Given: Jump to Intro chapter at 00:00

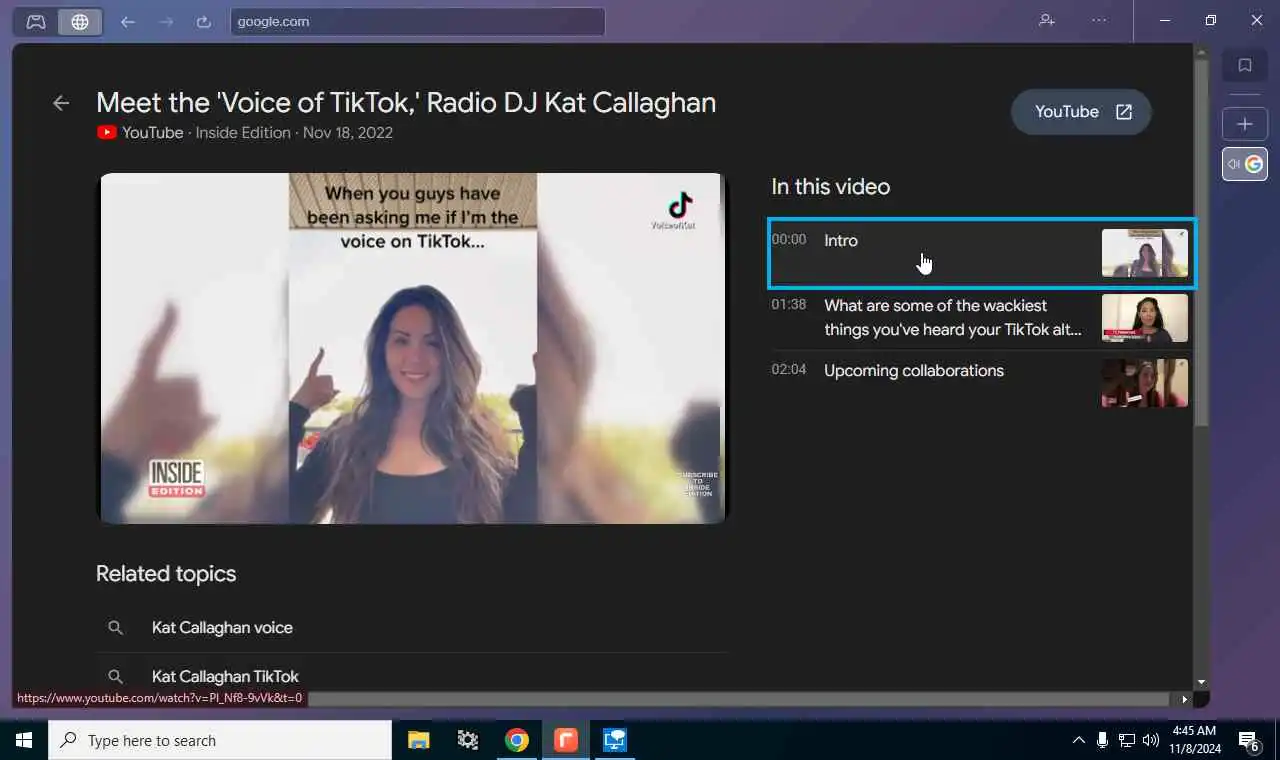Looking at the screenshot, I should 982,253.
